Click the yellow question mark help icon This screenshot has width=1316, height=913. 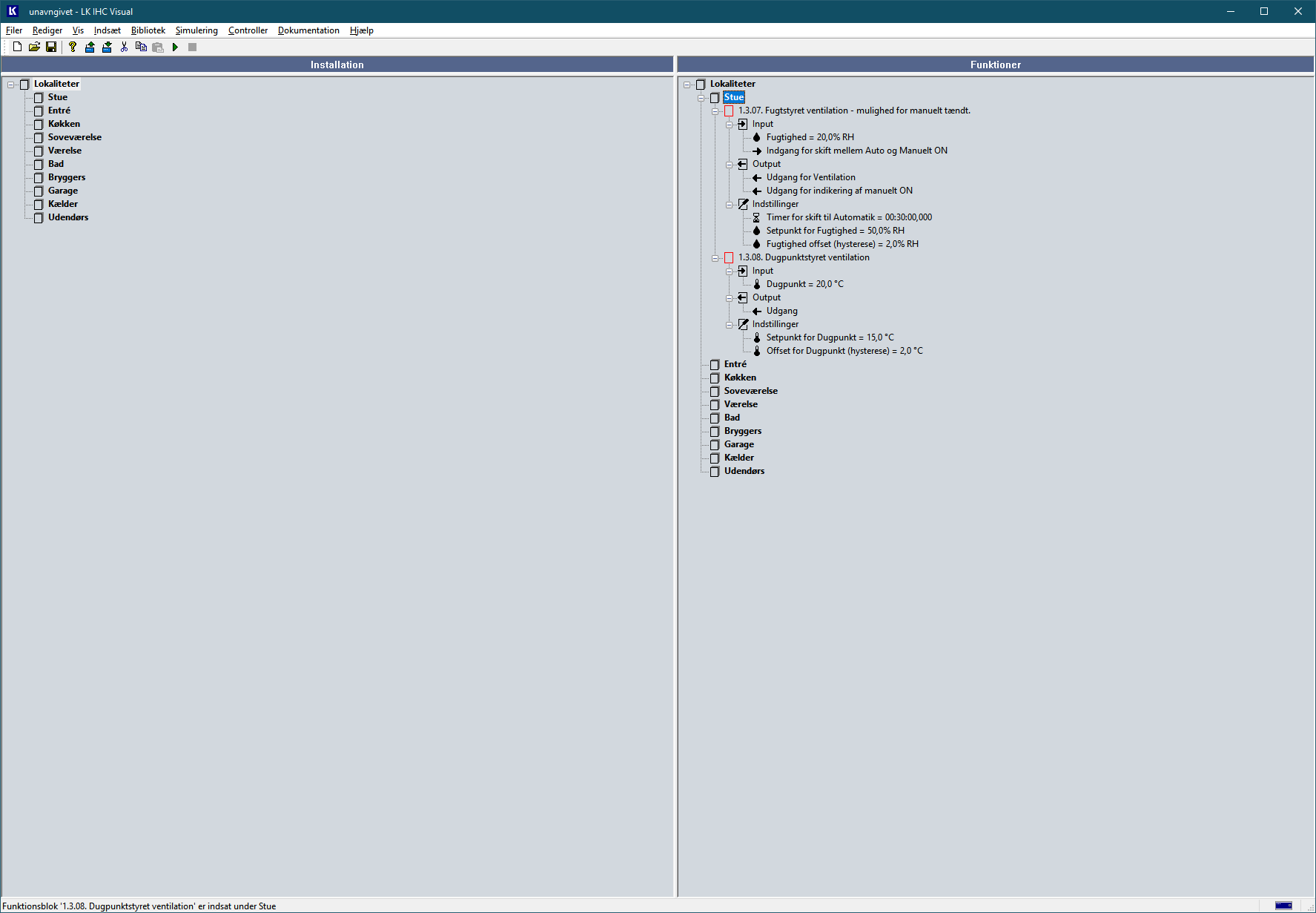coord(73,47)
